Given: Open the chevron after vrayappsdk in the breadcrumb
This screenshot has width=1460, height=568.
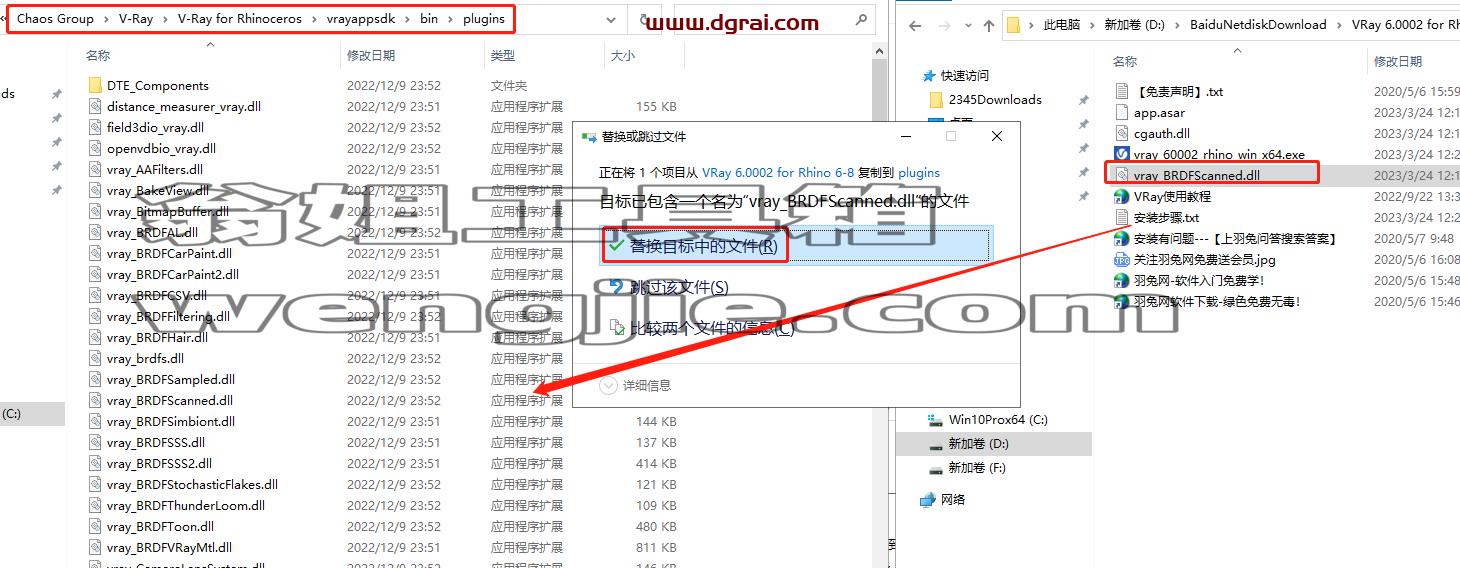Looking at the screenshot, I should click(407, 19).
